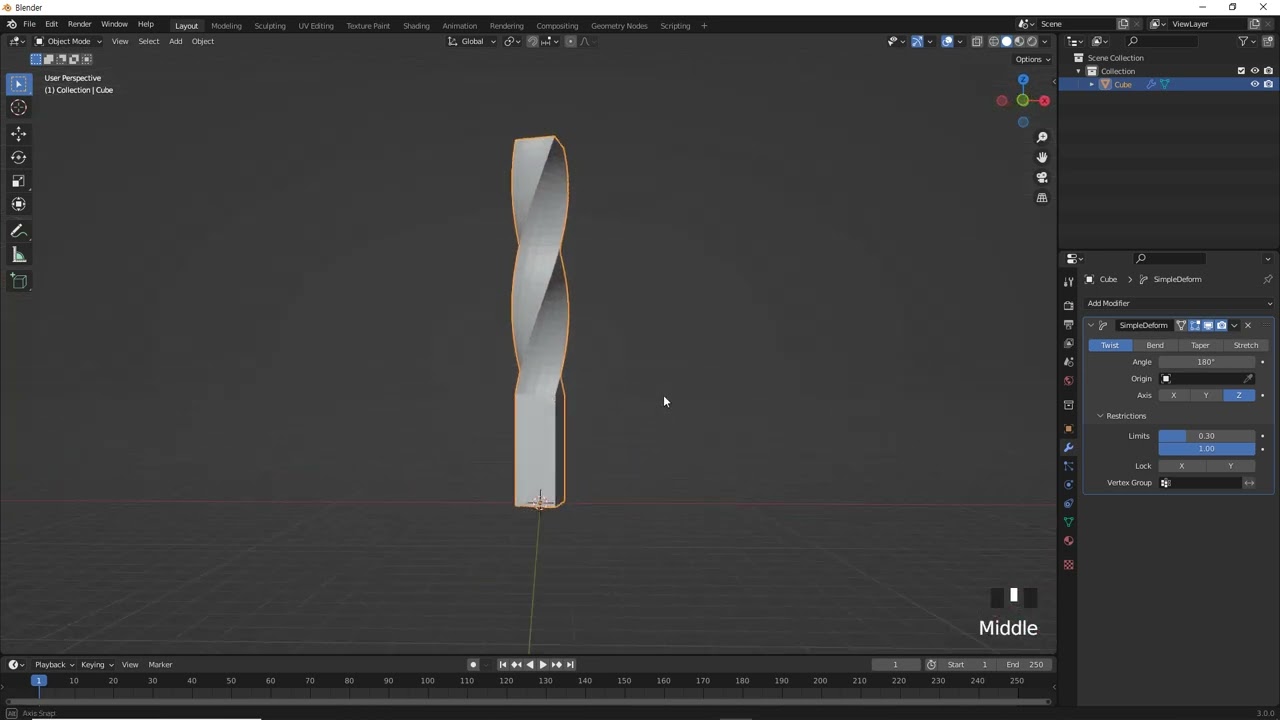Choose the Bend deform mode
Screen dimensions: 1280x720
[x=1155, y=345]
